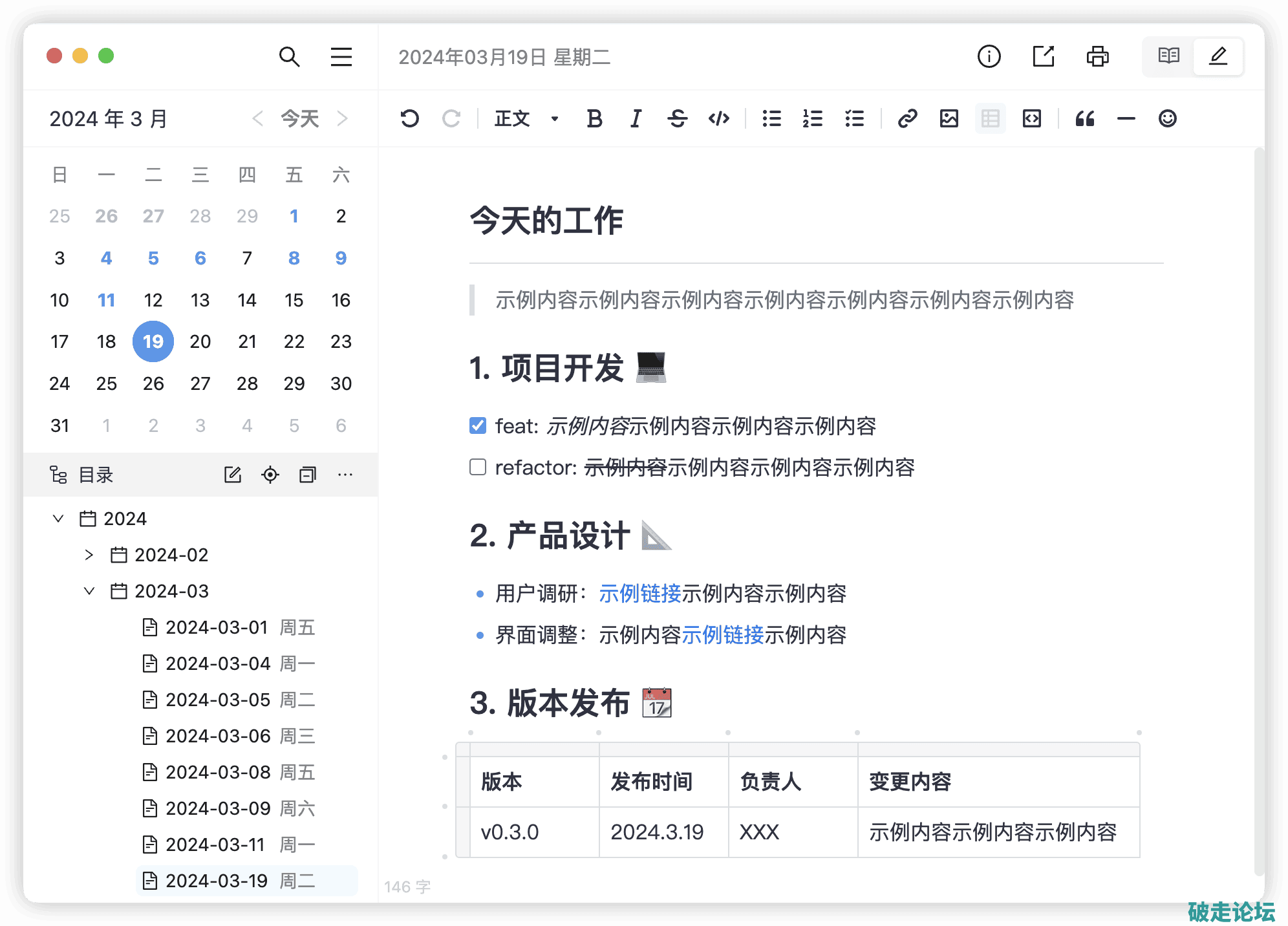Click the search magnifier icon
The image size is (1288, 926).
click(289, 57)
